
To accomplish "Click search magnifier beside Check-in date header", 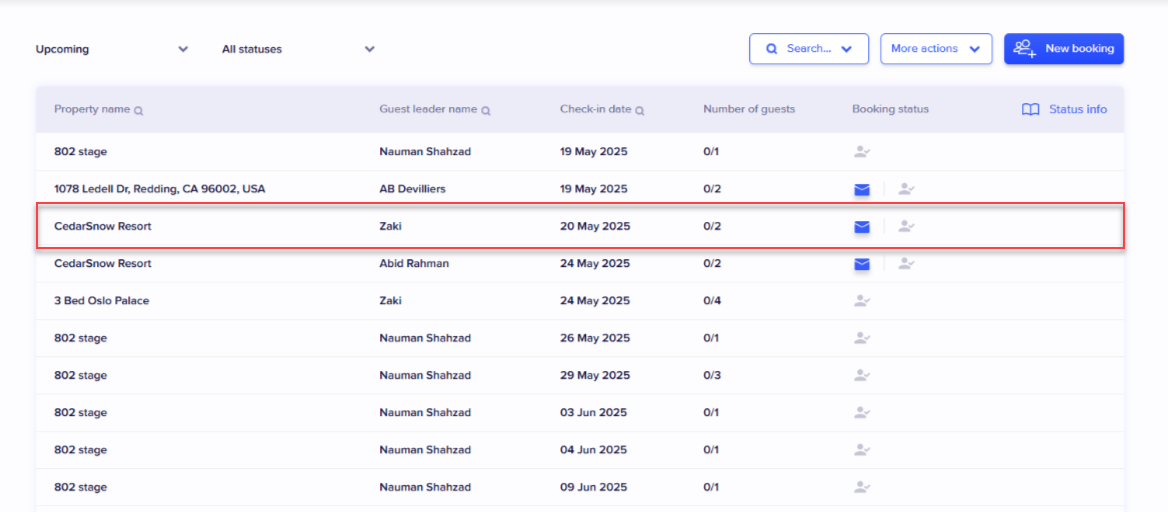I will tap(639, 111).
